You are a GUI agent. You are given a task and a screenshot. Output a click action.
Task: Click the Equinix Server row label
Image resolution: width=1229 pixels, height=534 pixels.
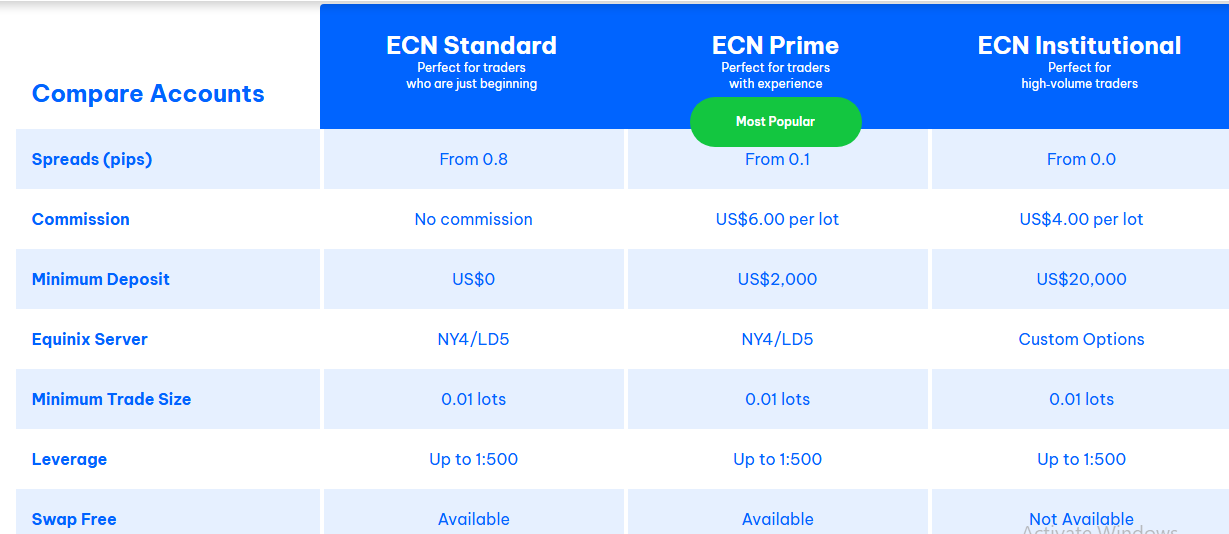pyautogui.click(x=90, y=339)
